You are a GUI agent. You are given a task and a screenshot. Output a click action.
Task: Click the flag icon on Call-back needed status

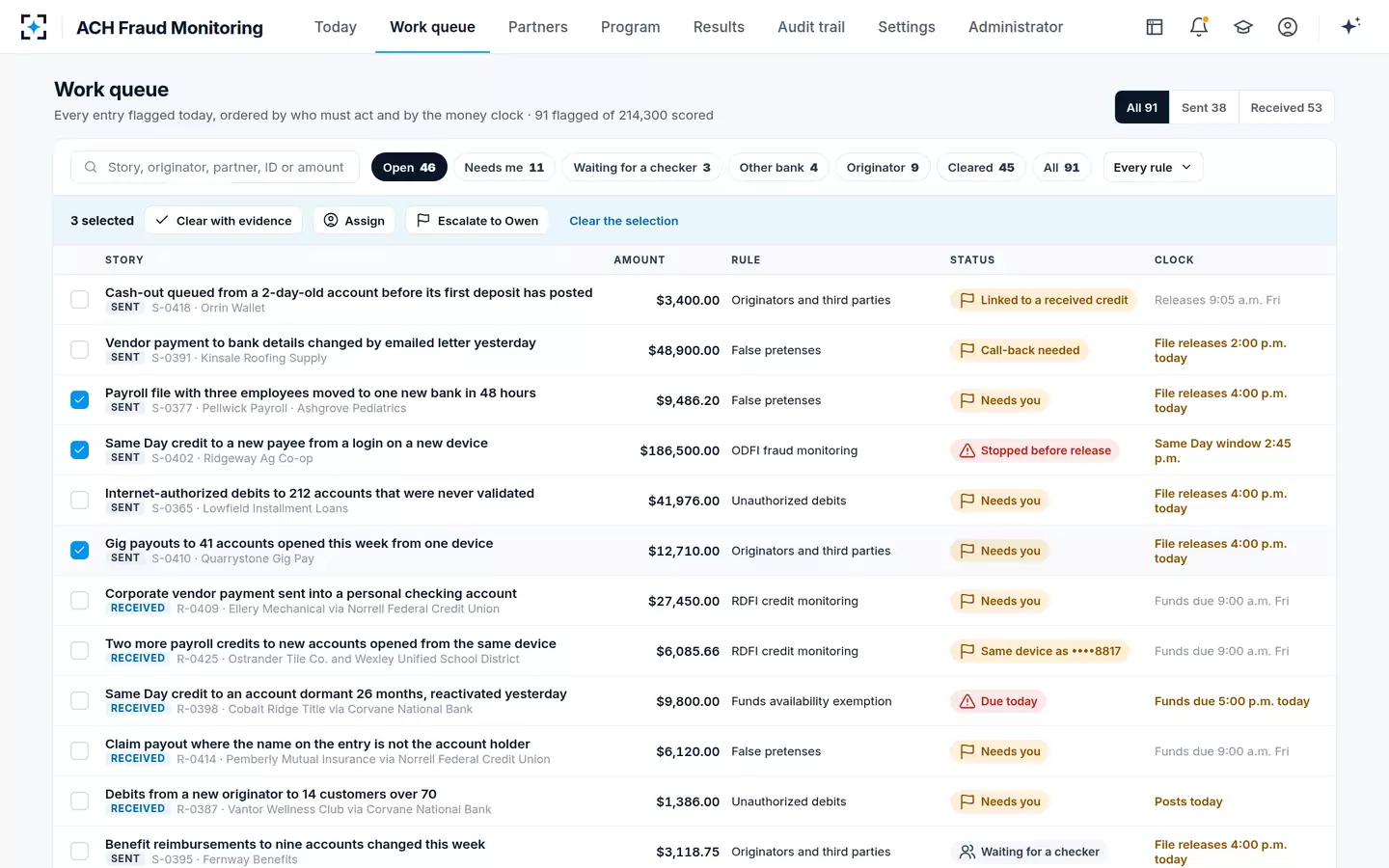[x=967, y=350]
